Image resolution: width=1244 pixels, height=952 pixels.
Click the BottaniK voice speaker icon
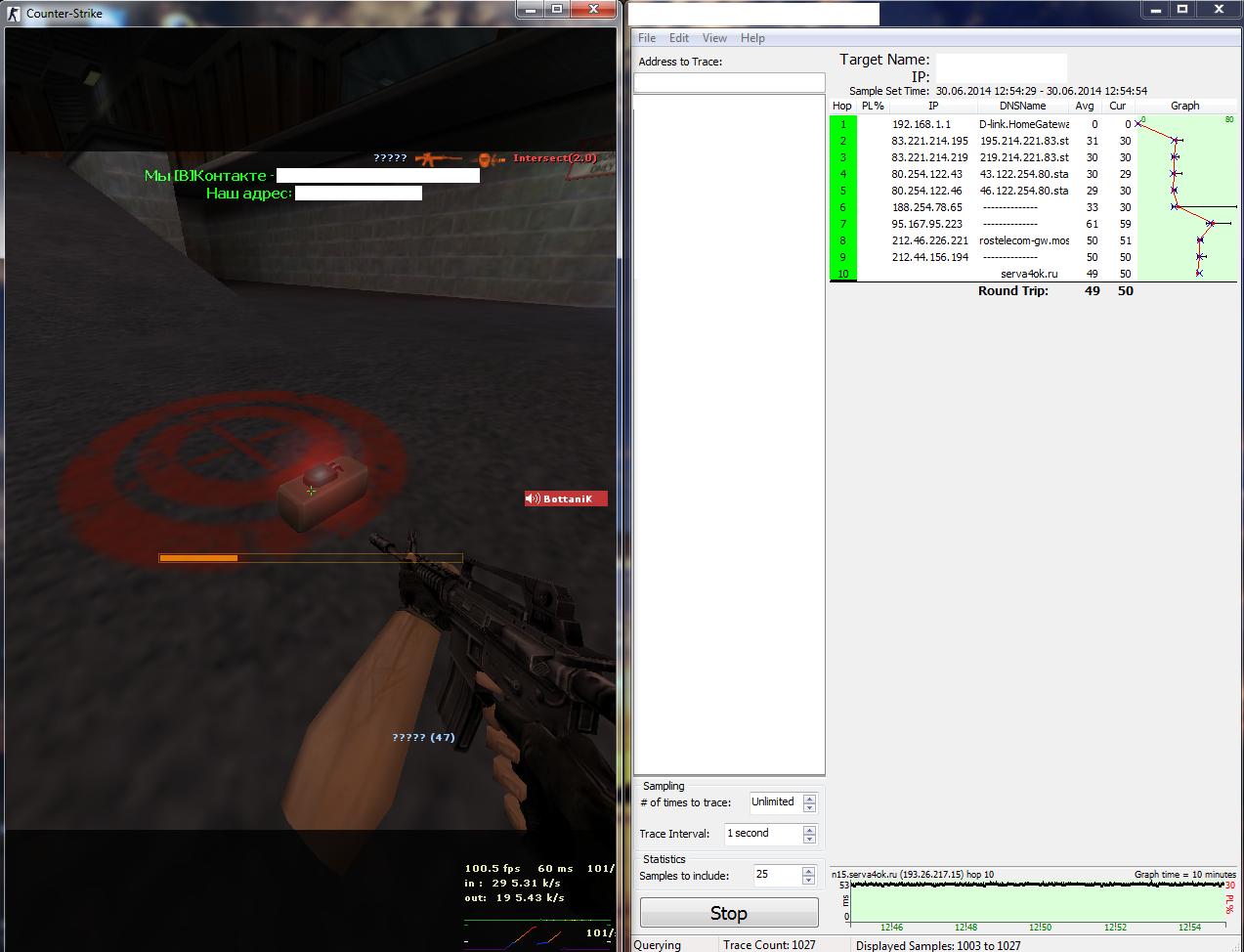coord(533,498)
